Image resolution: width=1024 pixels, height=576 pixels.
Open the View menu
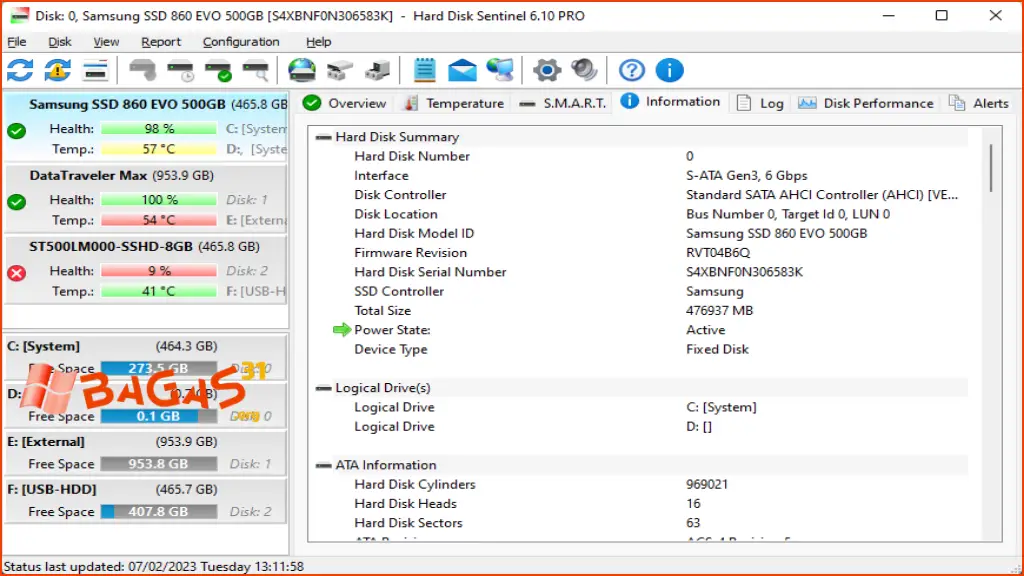click(x=106, y=42)
